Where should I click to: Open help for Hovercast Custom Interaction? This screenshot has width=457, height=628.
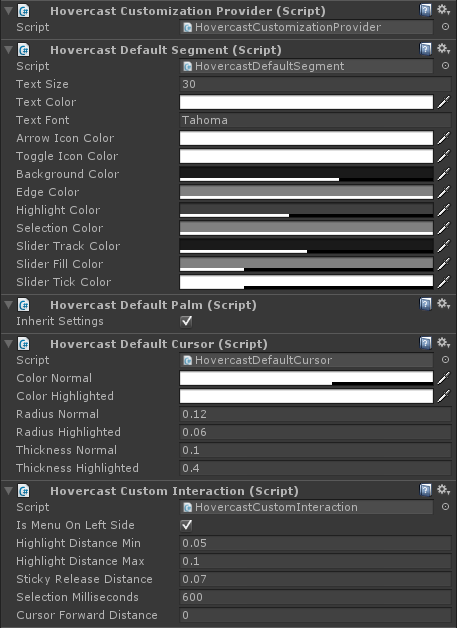(425, 490)
